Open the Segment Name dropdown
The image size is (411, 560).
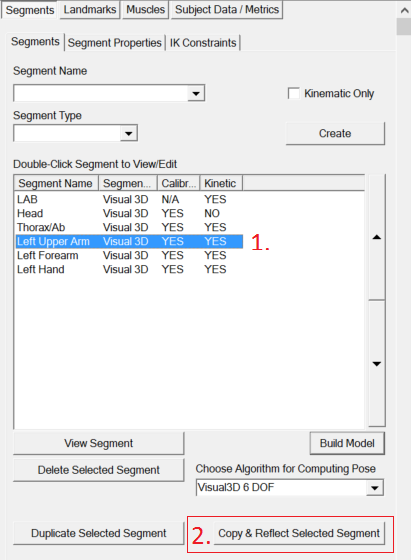coord(196,94)
